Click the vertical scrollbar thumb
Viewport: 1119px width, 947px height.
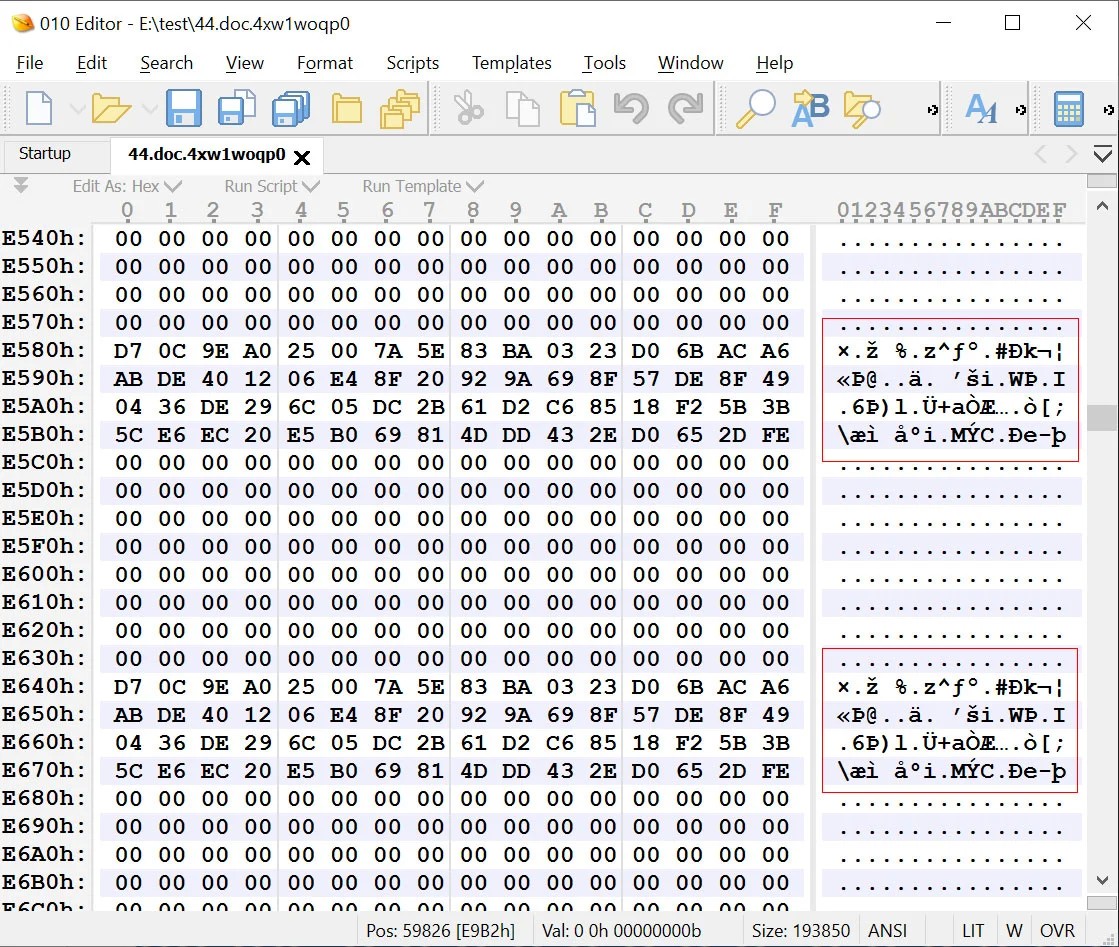[1102, 417]
